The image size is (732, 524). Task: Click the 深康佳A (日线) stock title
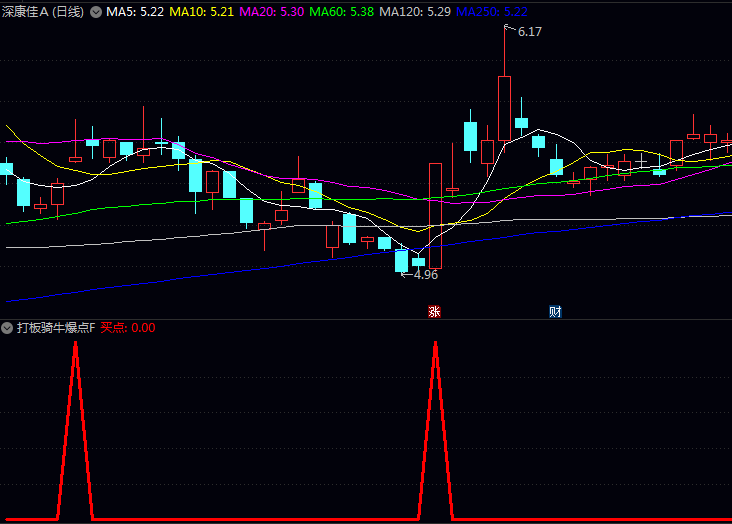coord(43,12)
